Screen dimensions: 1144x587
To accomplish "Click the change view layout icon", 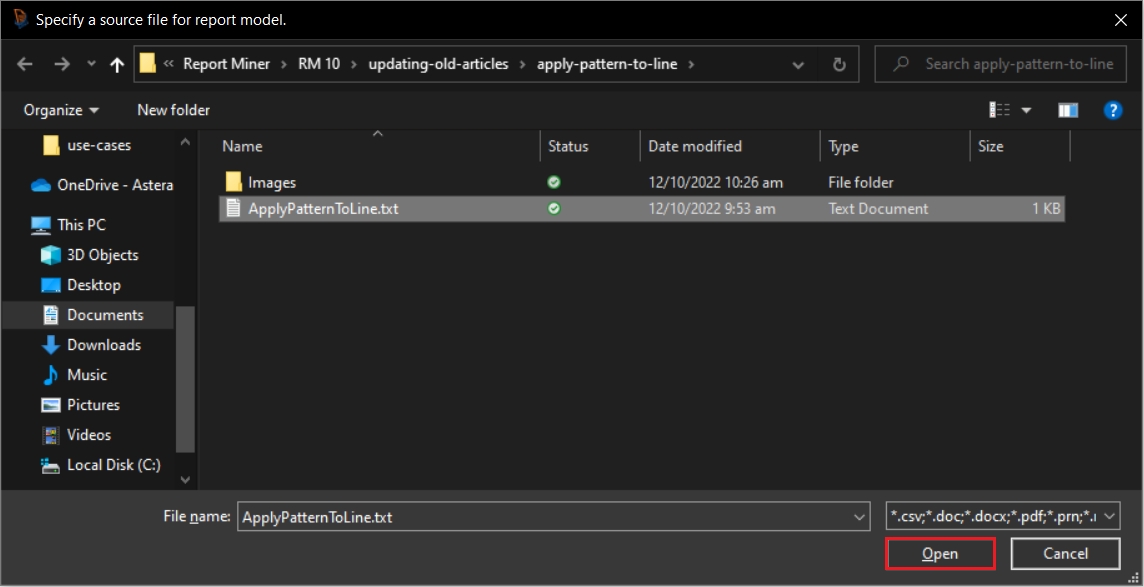I will coord(999,110).
